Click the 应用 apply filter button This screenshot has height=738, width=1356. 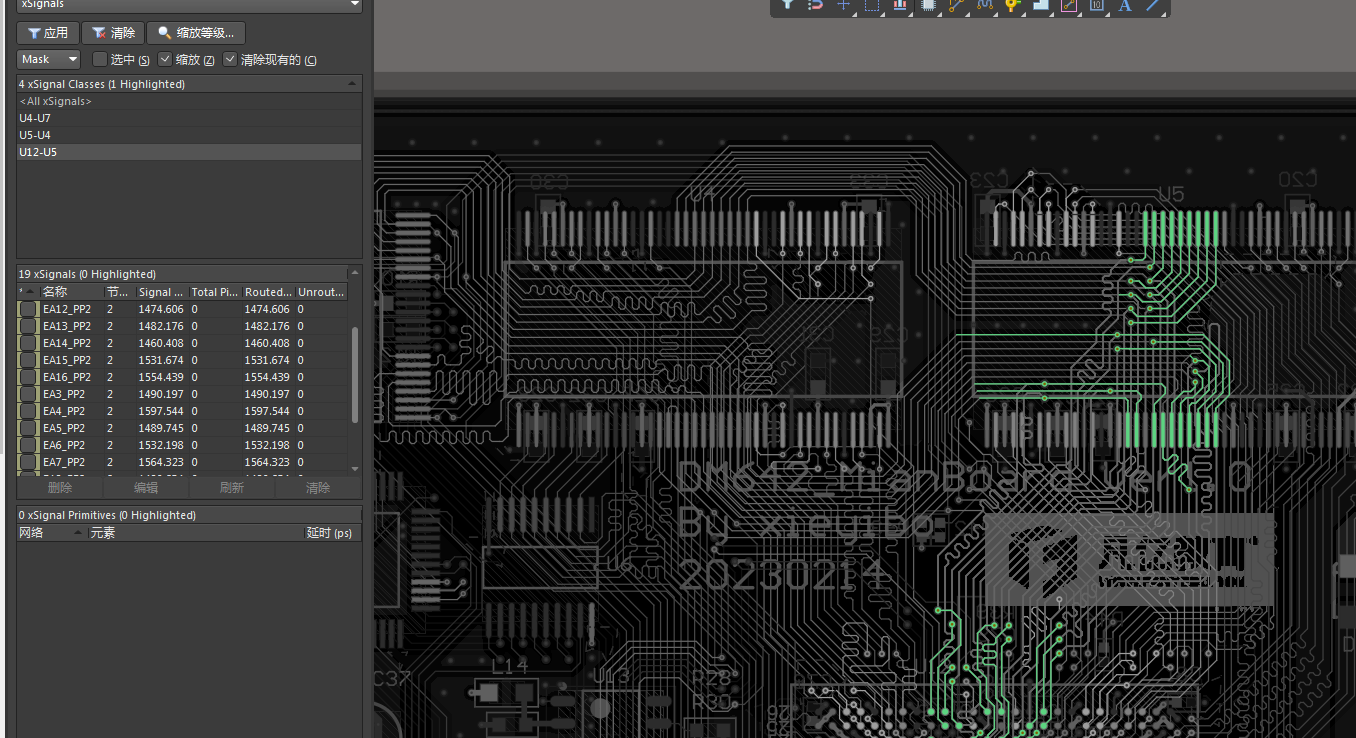[48, 33]
